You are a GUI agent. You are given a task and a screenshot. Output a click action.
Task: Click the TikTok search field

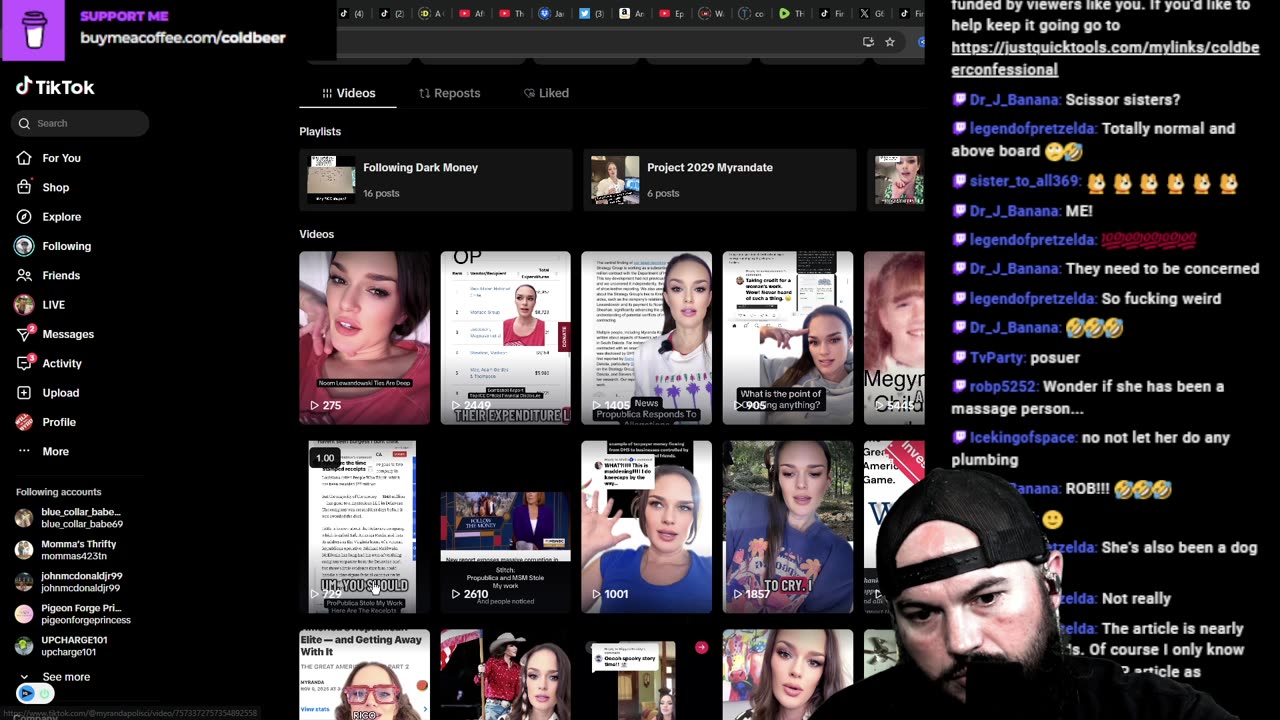pos(81,123)
